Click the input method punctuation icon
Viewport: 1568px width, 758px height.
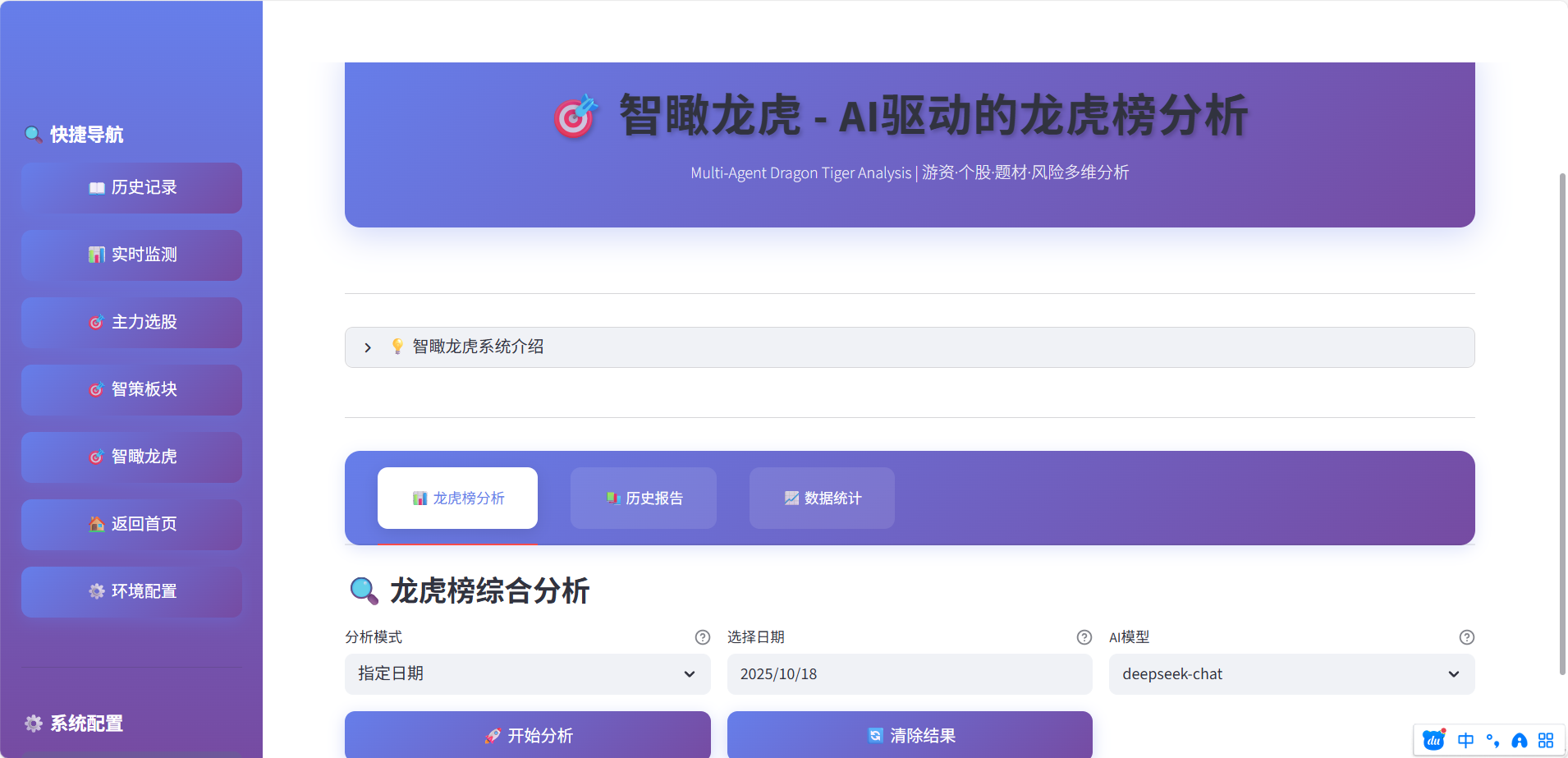(1492, 740)
